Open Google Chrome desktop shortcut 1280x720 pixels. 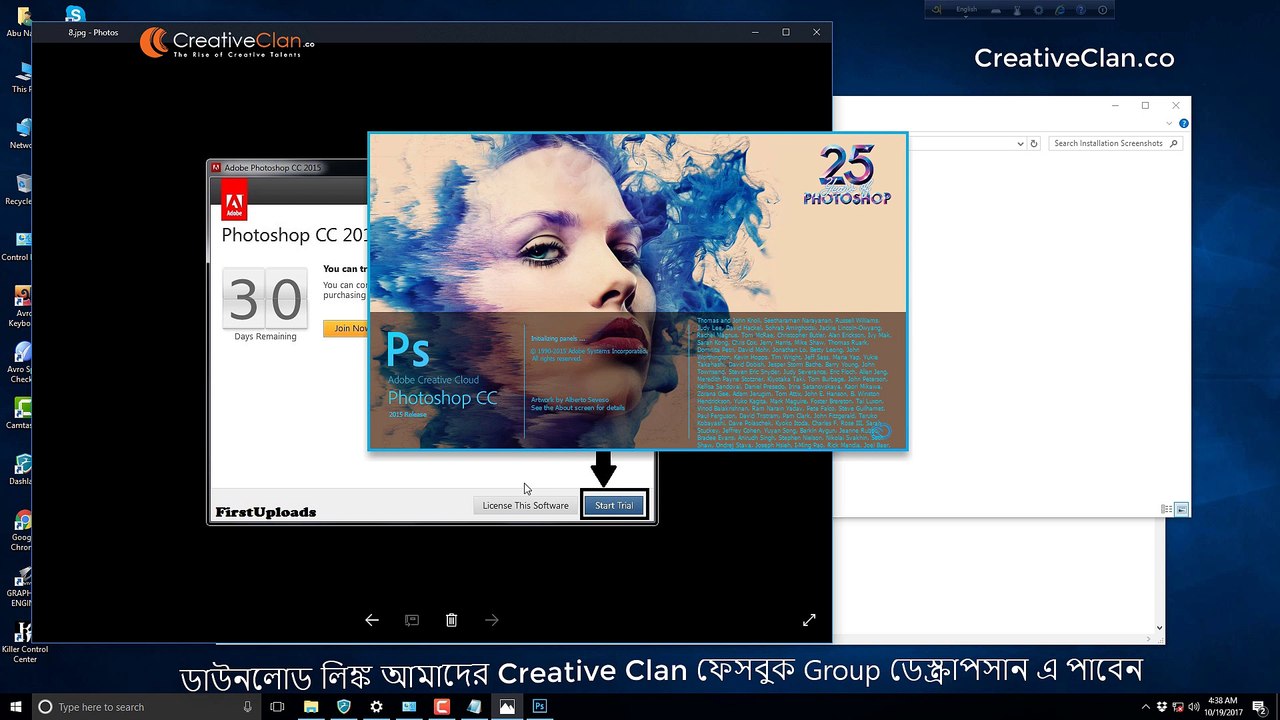(22, 530)
